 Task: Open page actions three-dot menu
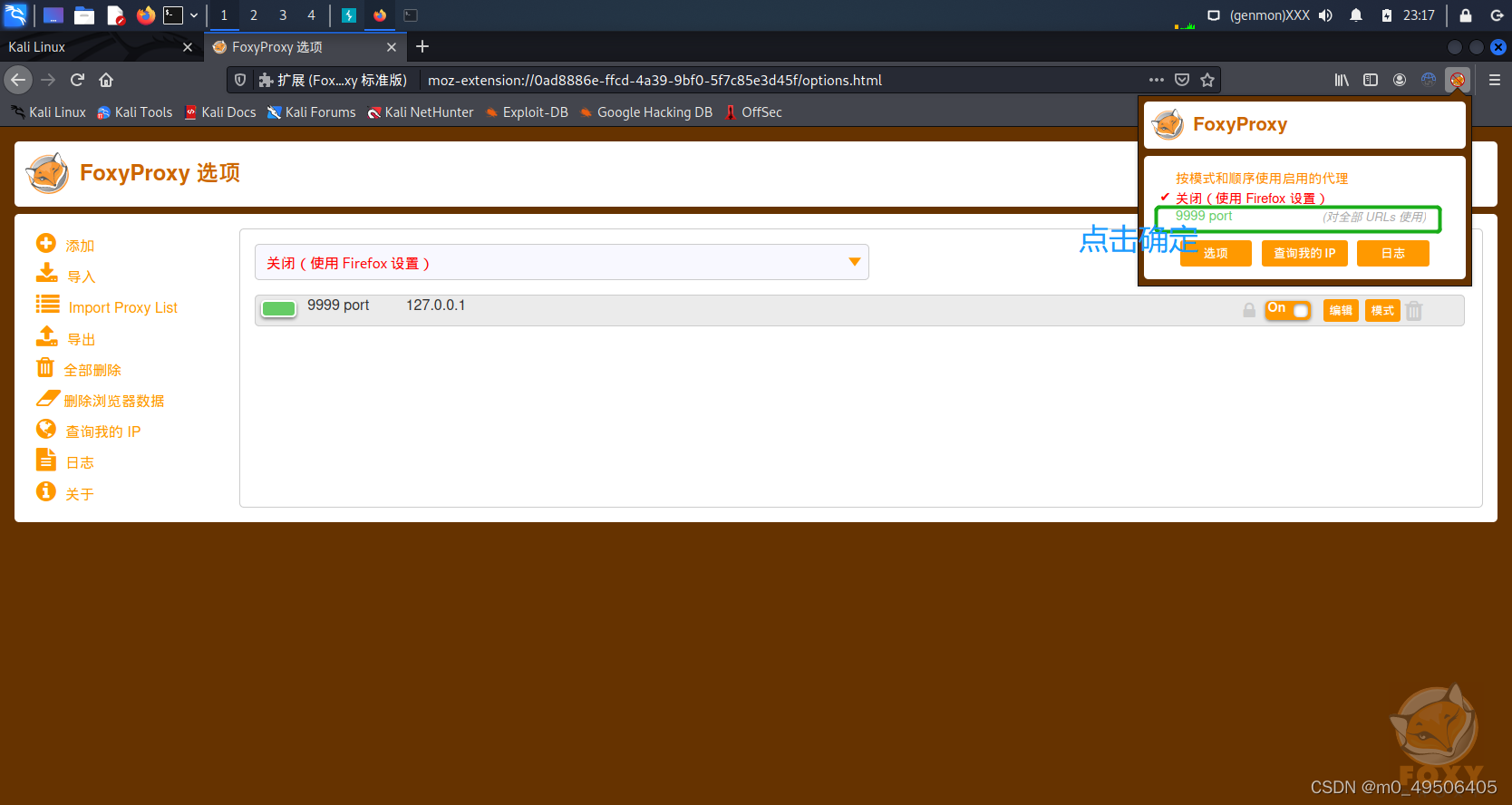tap(1157, 80)
